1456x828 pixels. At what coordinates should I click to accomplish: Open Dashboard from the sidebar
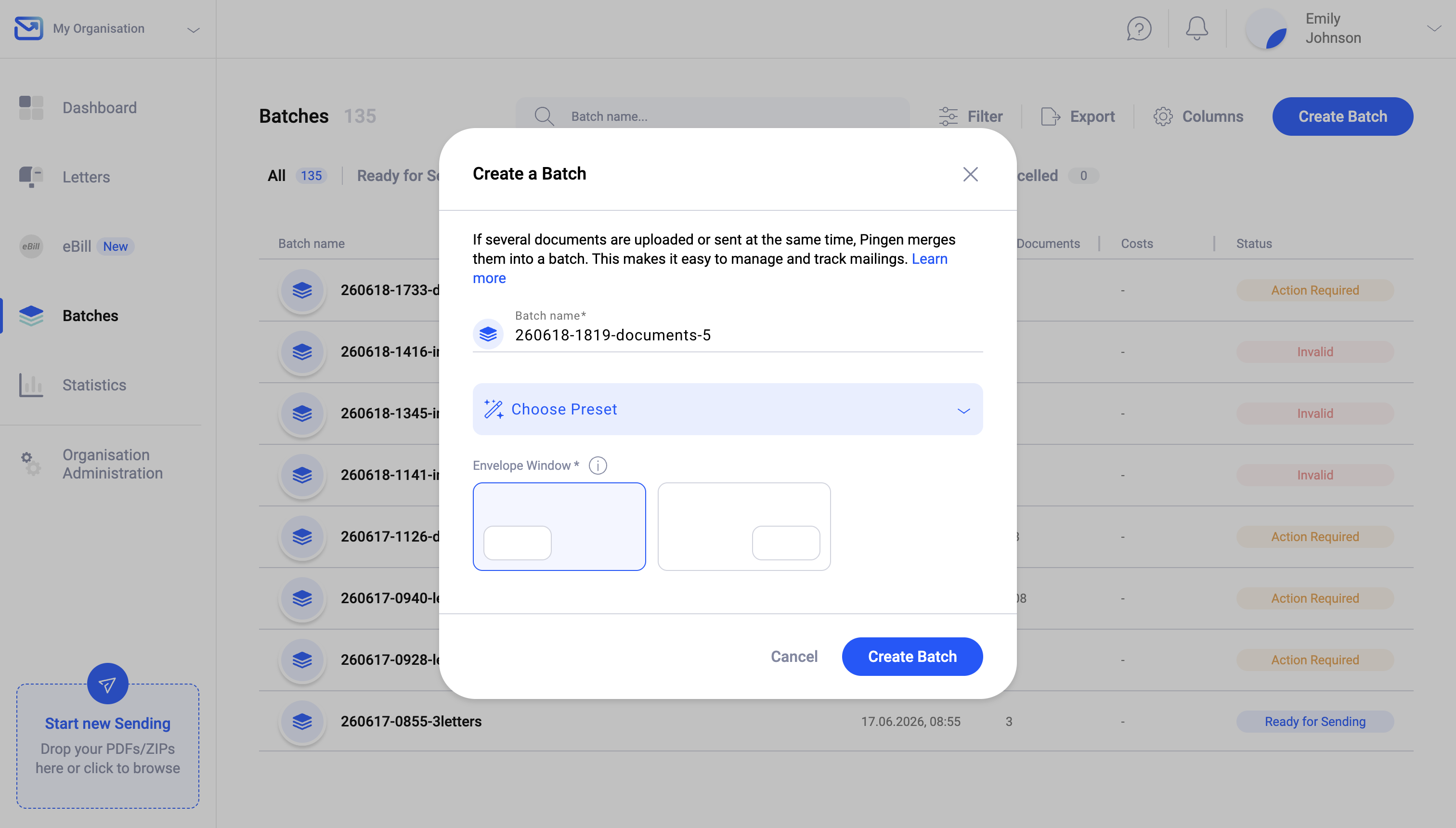(100, 107)
